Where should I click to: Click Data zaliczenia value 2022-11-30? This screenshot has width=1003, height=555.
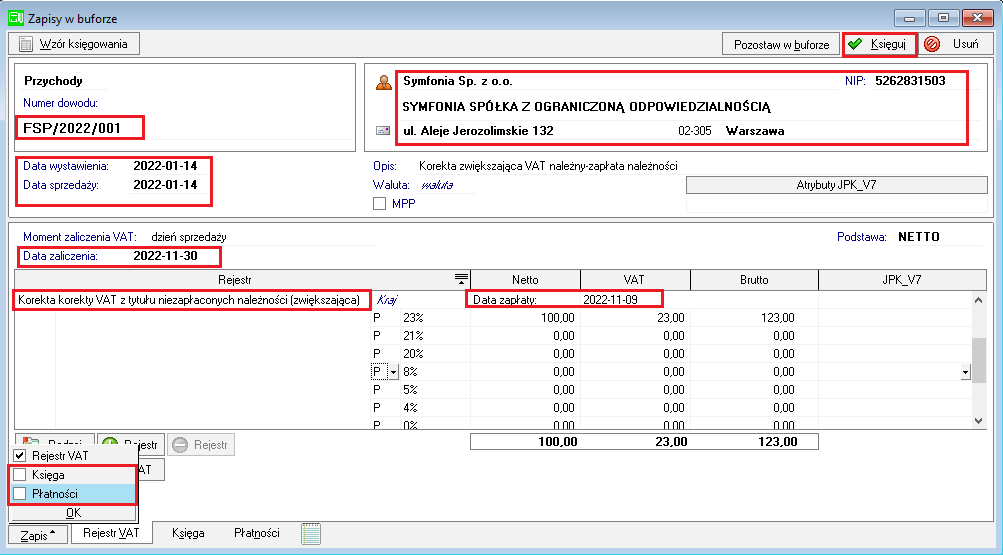click(x=165, y=256)
